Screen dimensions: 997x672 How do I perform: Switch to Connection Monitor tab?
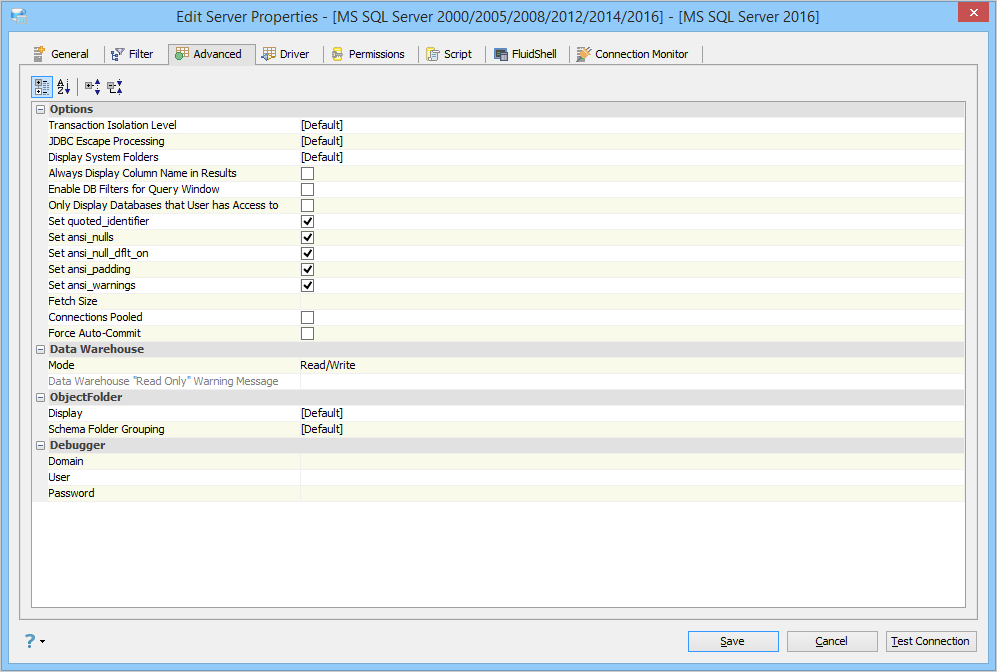click(x=633, y=54)
